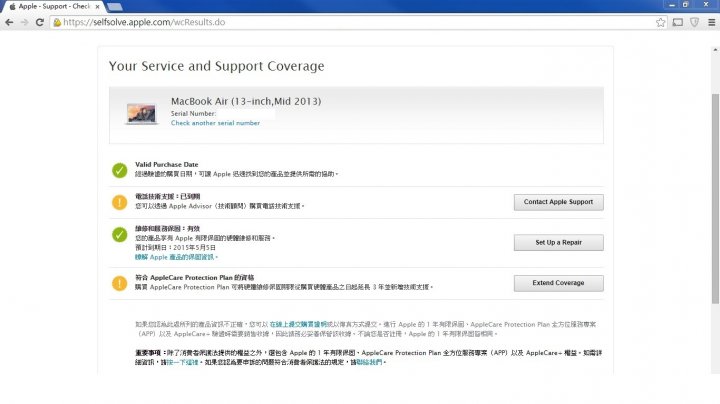Open a new tab button
720x404 pixels.
tap(114, 6)
